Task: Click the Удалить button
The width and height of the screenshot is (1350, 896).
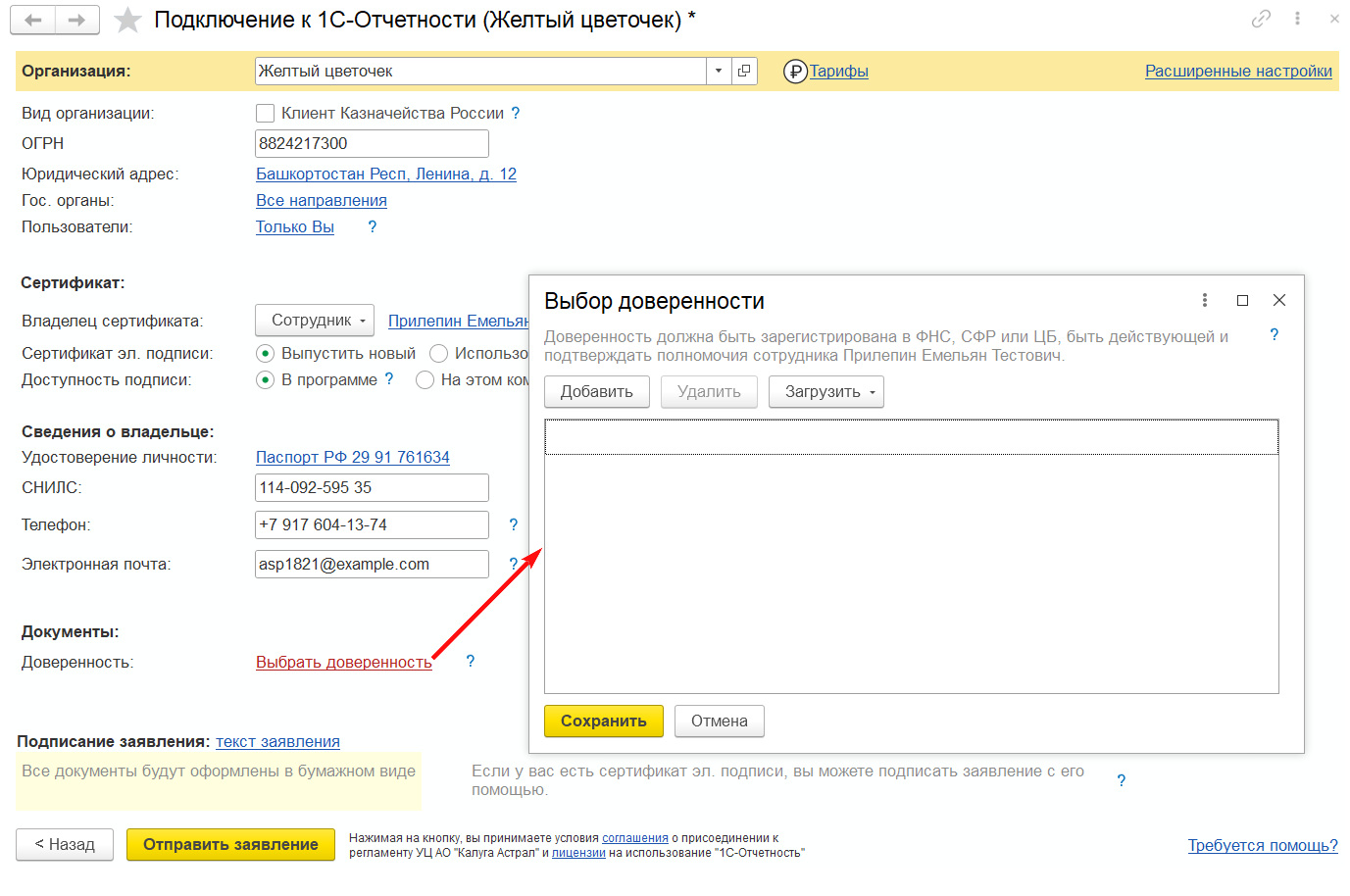Action: (x=709, y=392)
